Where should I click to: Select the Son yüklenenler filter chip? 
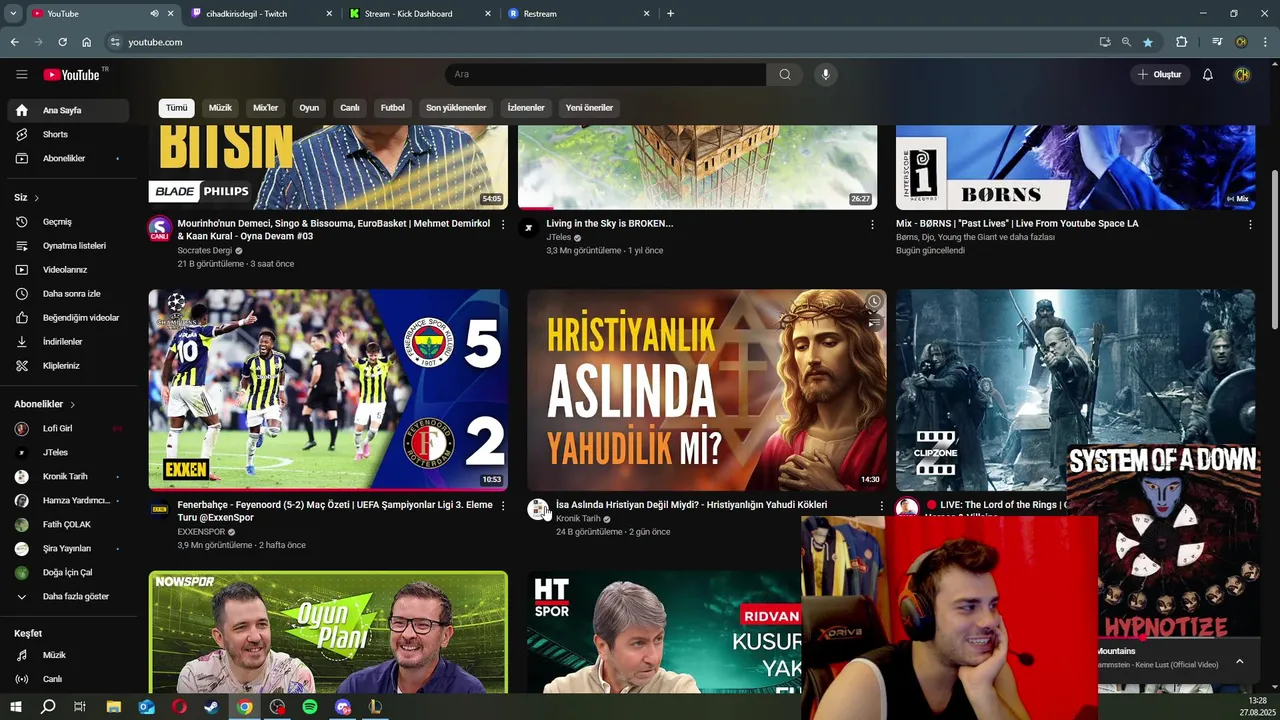pyautogui.click(x=456, y=108)
